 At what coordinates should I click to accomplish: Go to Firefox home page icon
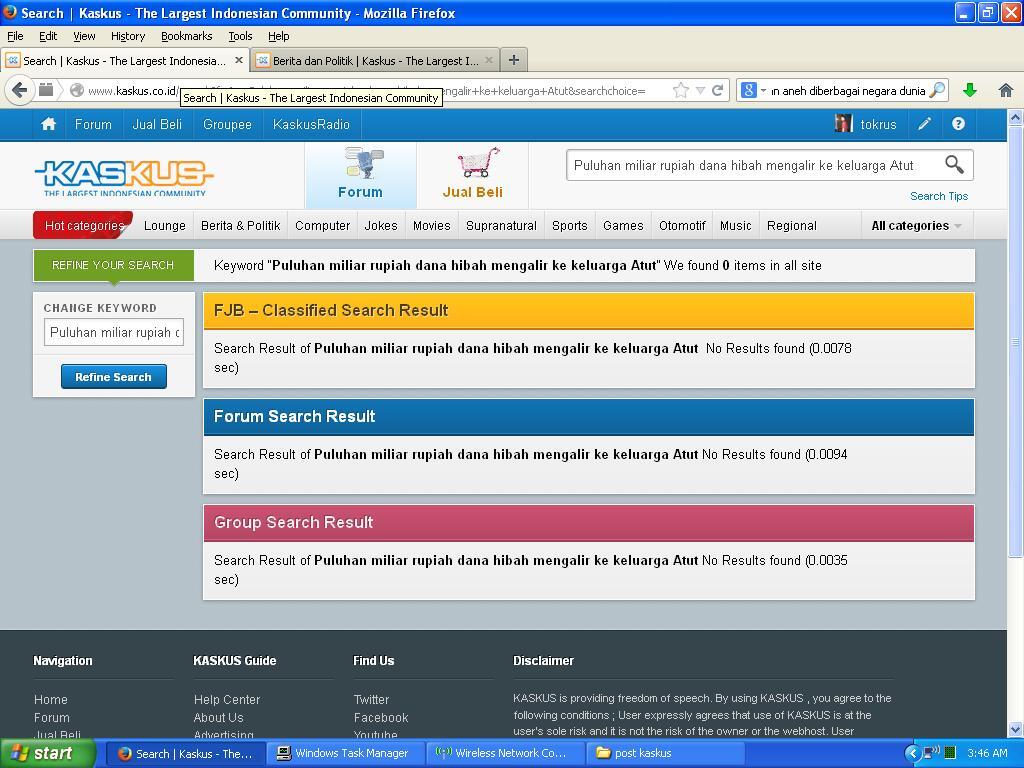(1006, 90)
